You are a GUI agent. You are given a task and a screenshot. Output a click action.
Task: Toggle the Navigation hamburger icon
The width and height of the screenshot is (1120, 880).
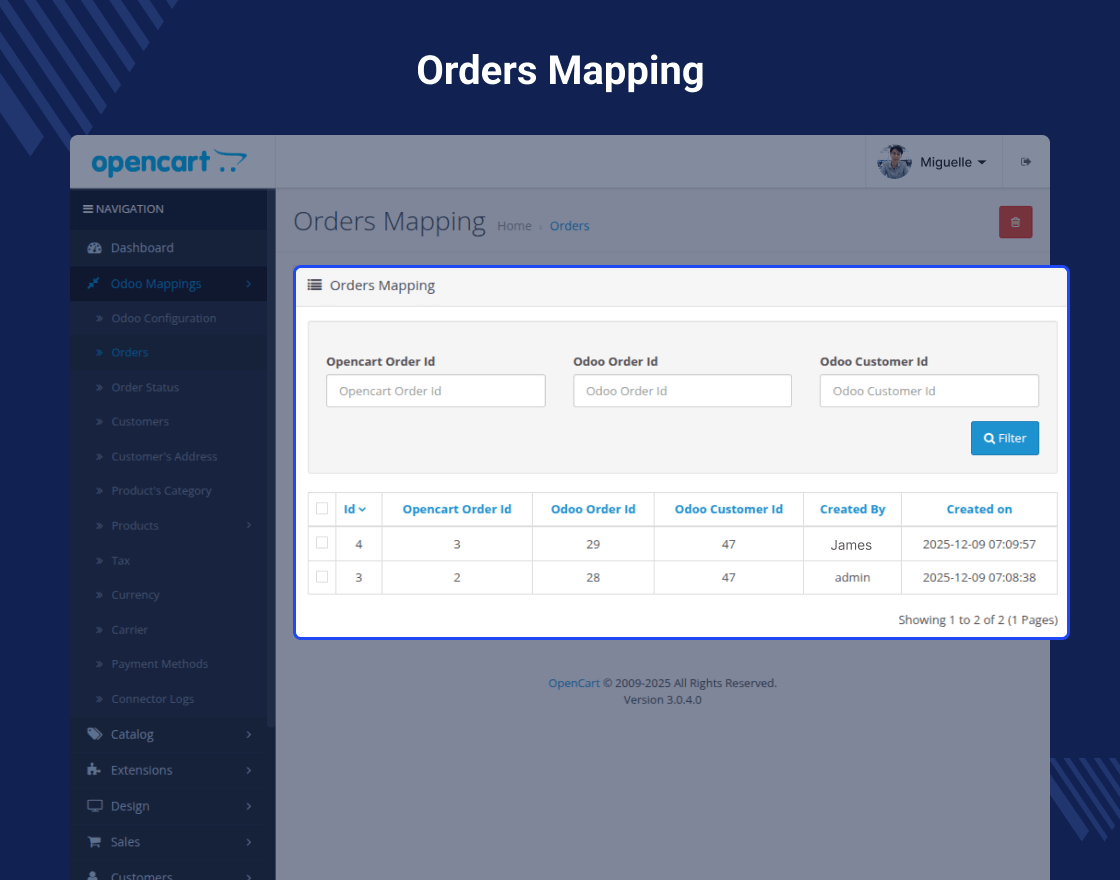pyautogui.click(x=88, y=209)
